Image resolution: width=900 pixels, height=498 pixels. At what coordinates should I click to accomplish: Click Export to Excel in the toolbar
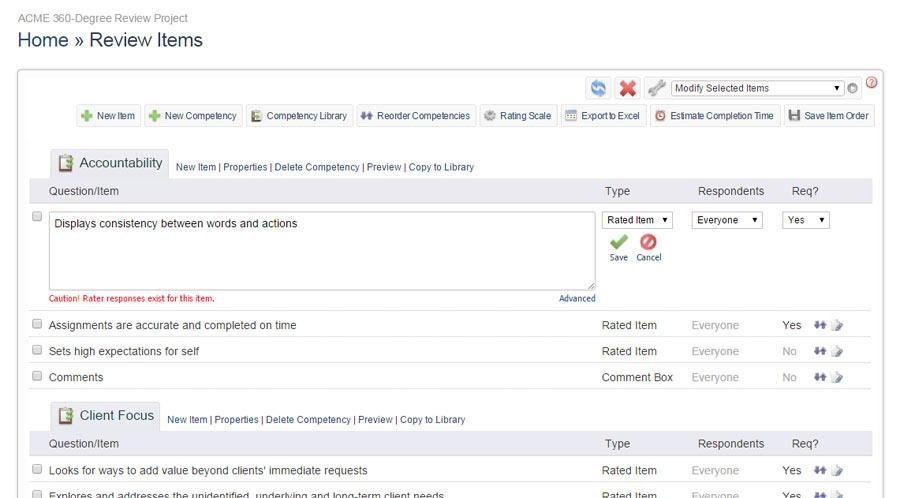click(601, 116)
